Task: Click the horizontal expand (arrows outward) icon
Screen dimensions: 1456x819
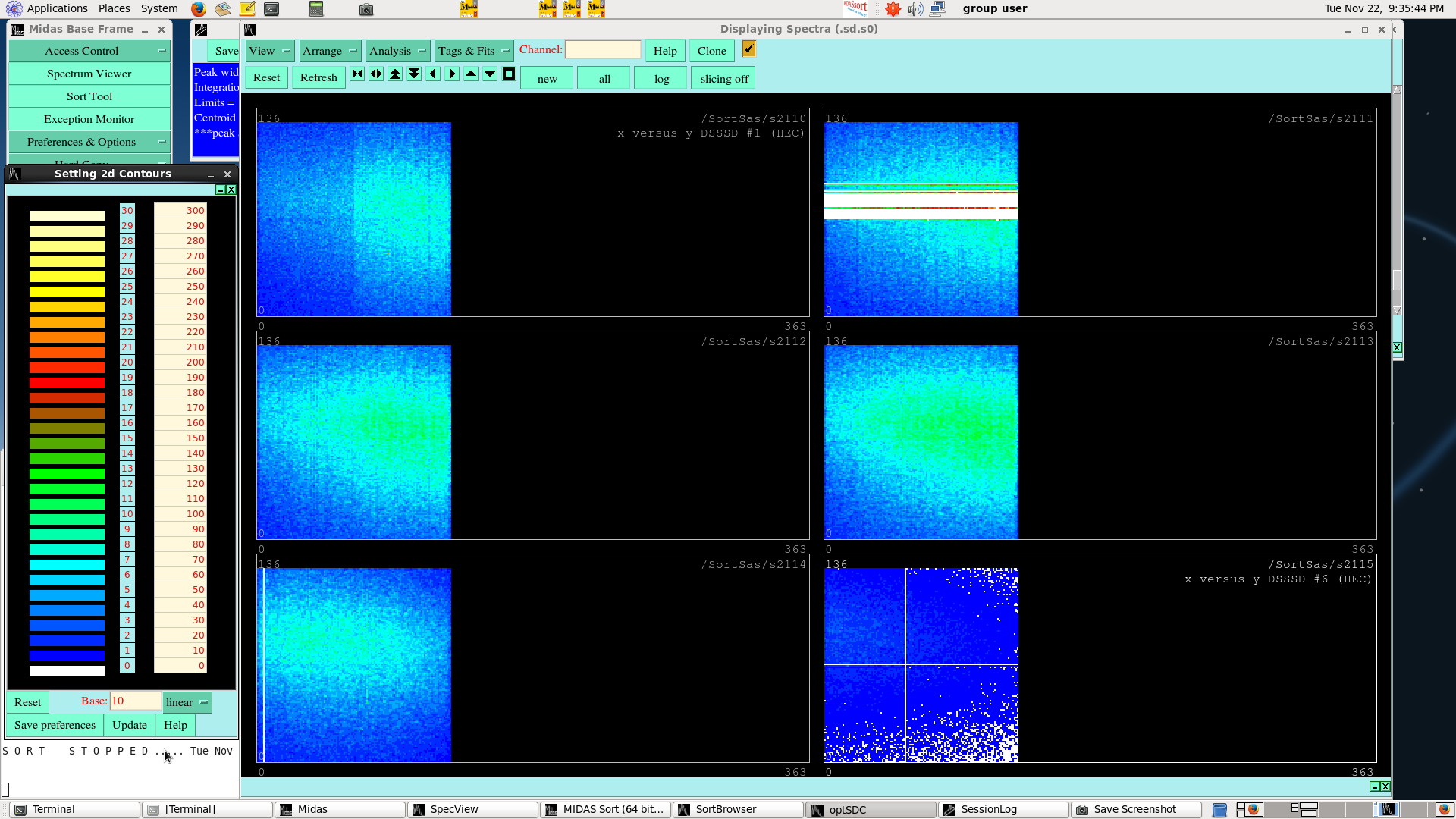Action: click(x=376, y=74)
